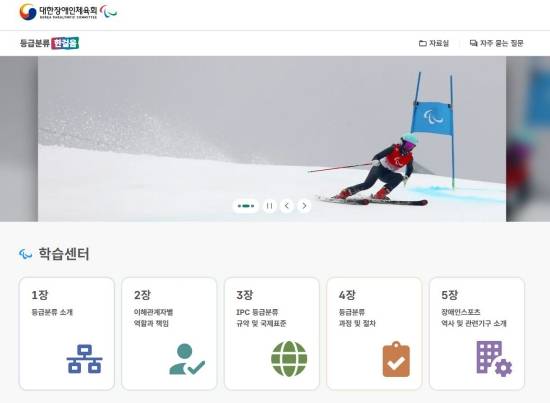550x403 pixels.
Task: Open chapter 1장 등급분류 소개 card
Action: tap(67, 334)
